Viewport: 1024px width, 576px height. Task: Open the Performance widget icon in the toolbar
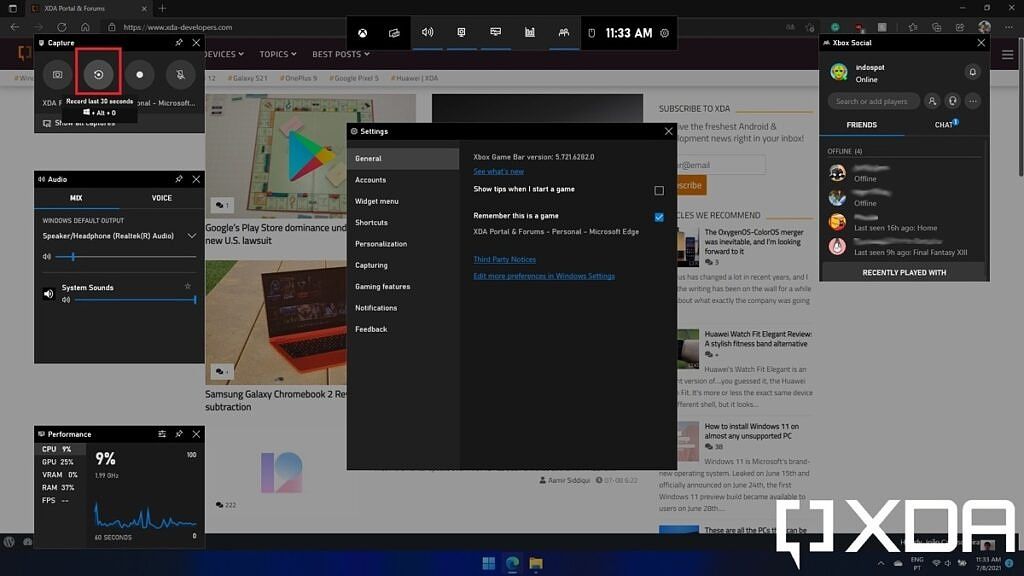tap(530, 32)
